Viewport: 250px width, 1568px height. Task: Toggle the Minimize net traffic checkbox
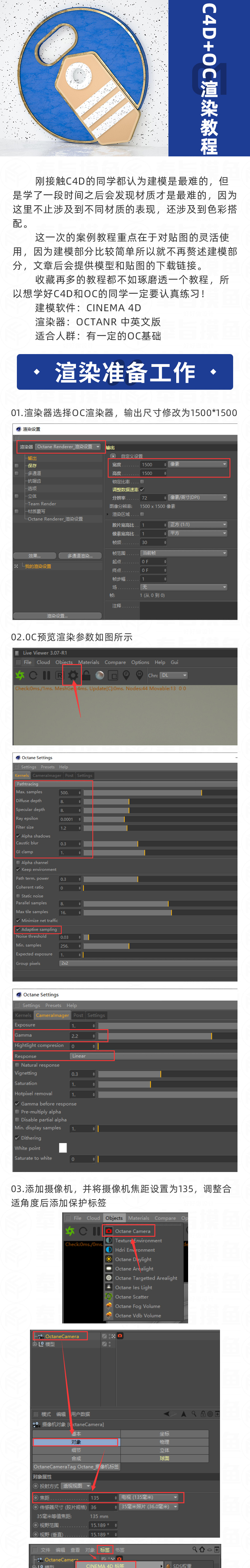[17, 920]
